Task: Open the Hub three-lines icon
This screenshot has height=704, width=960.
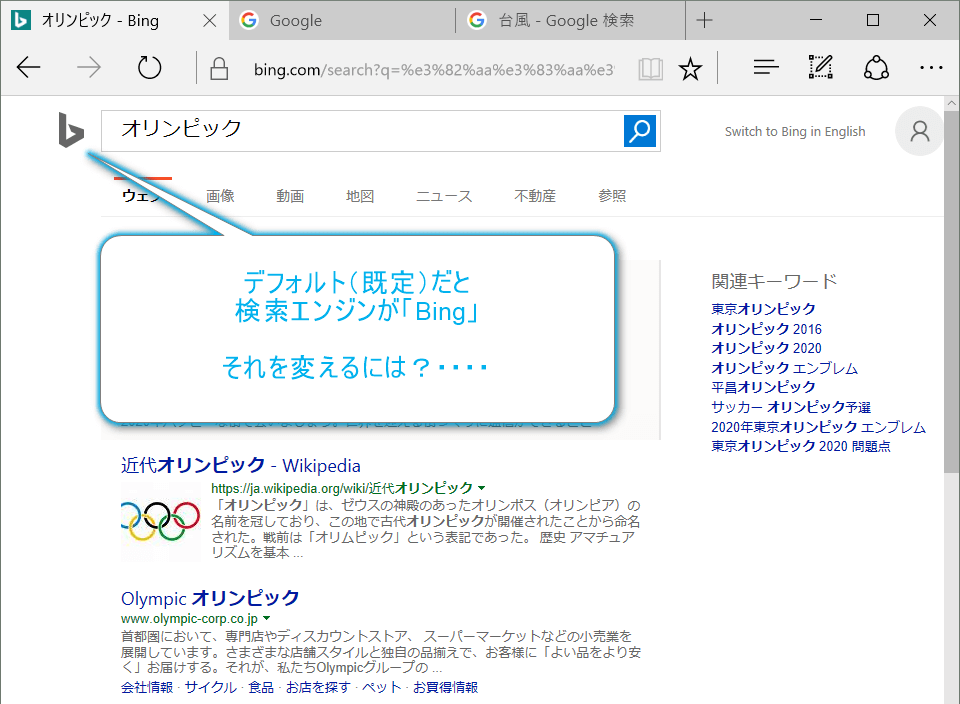Action: 766,68
